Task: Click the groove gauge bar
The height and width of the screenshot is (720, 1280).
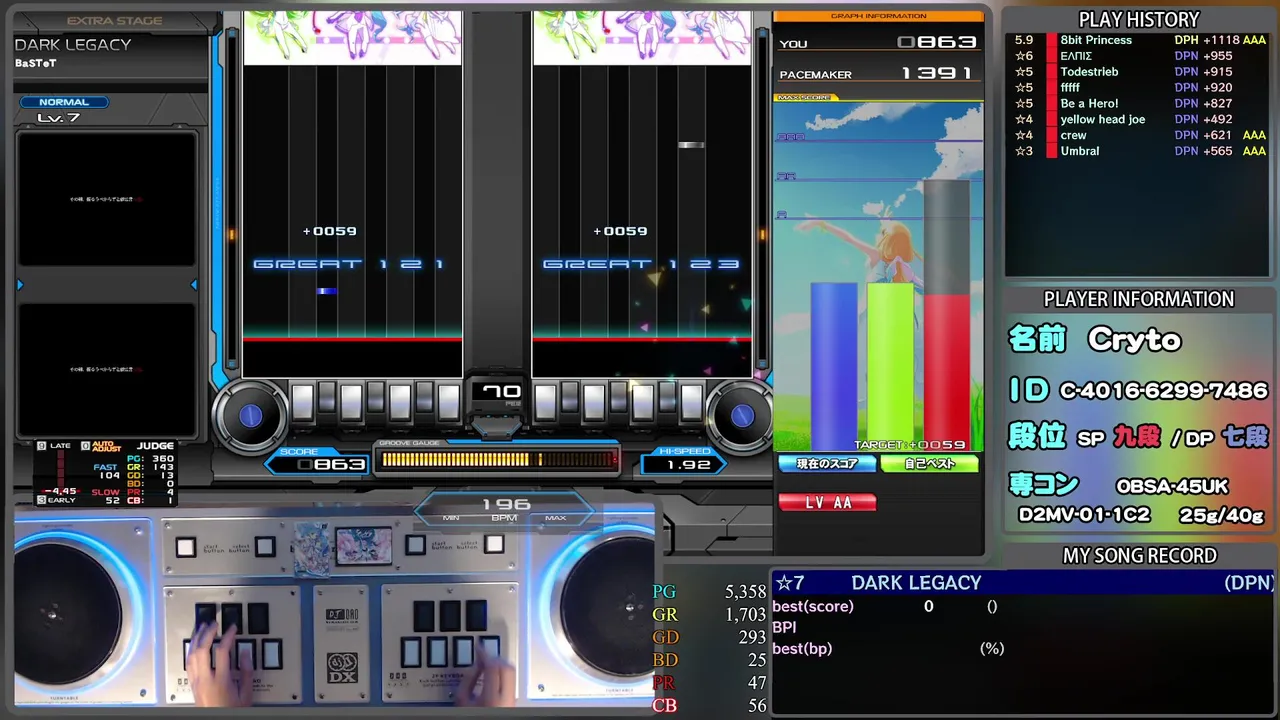Action: tap(499, 459)
